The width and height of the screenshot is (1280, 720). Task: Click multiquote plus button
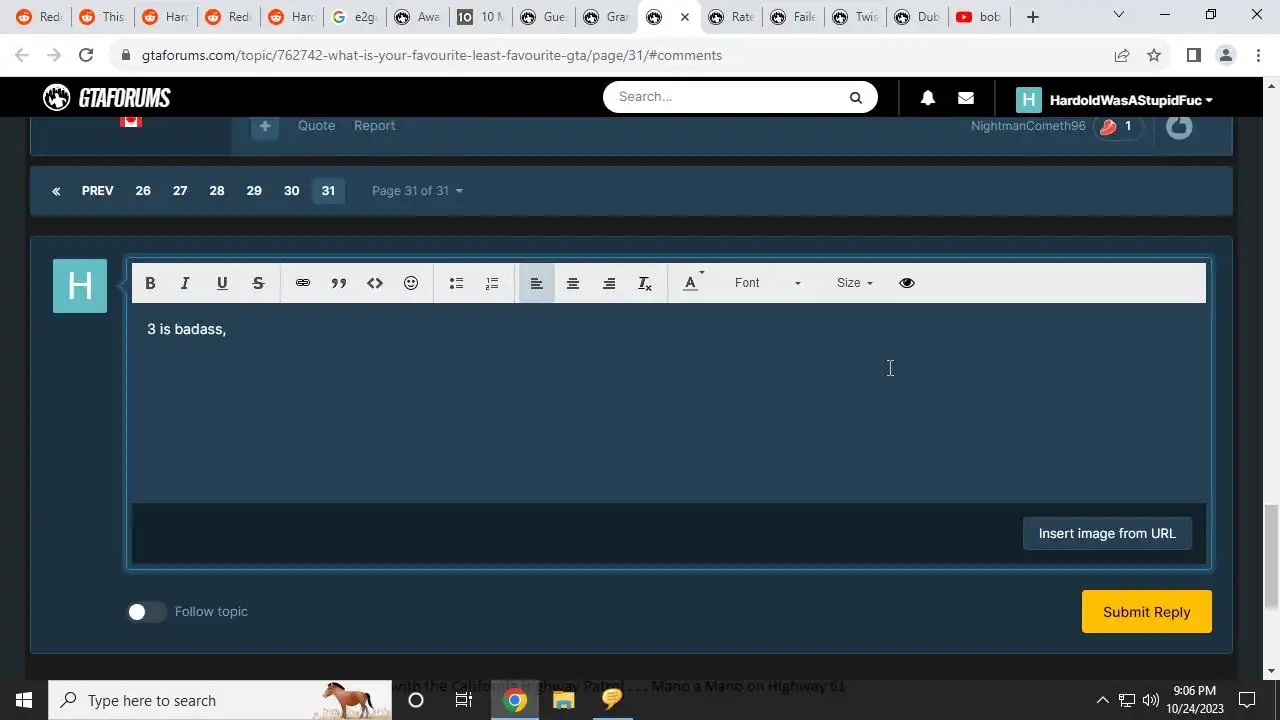click(265, 126)
